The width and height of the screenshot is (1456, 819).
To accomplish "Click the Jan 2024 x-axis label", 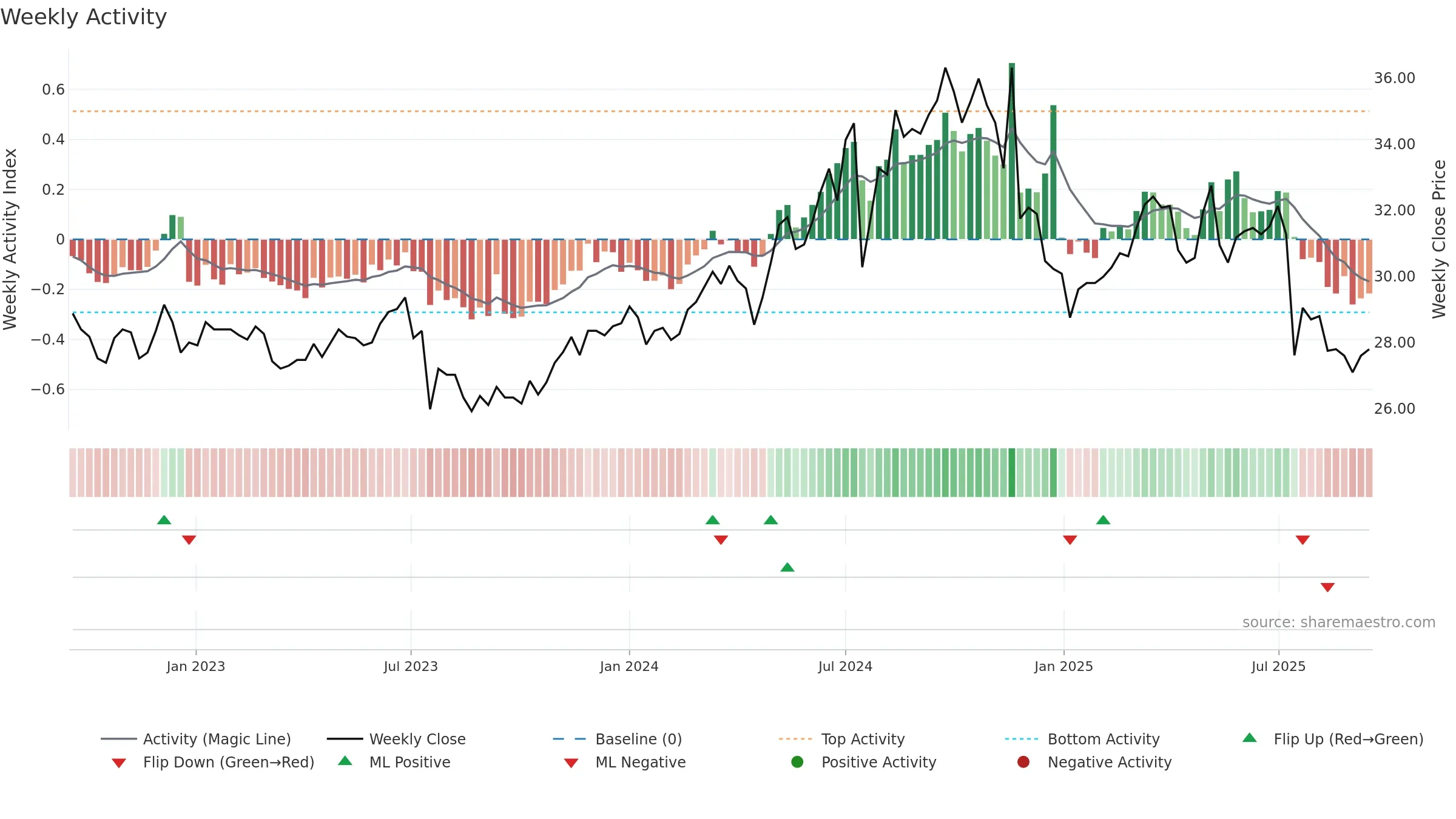I will pos(629,666).
